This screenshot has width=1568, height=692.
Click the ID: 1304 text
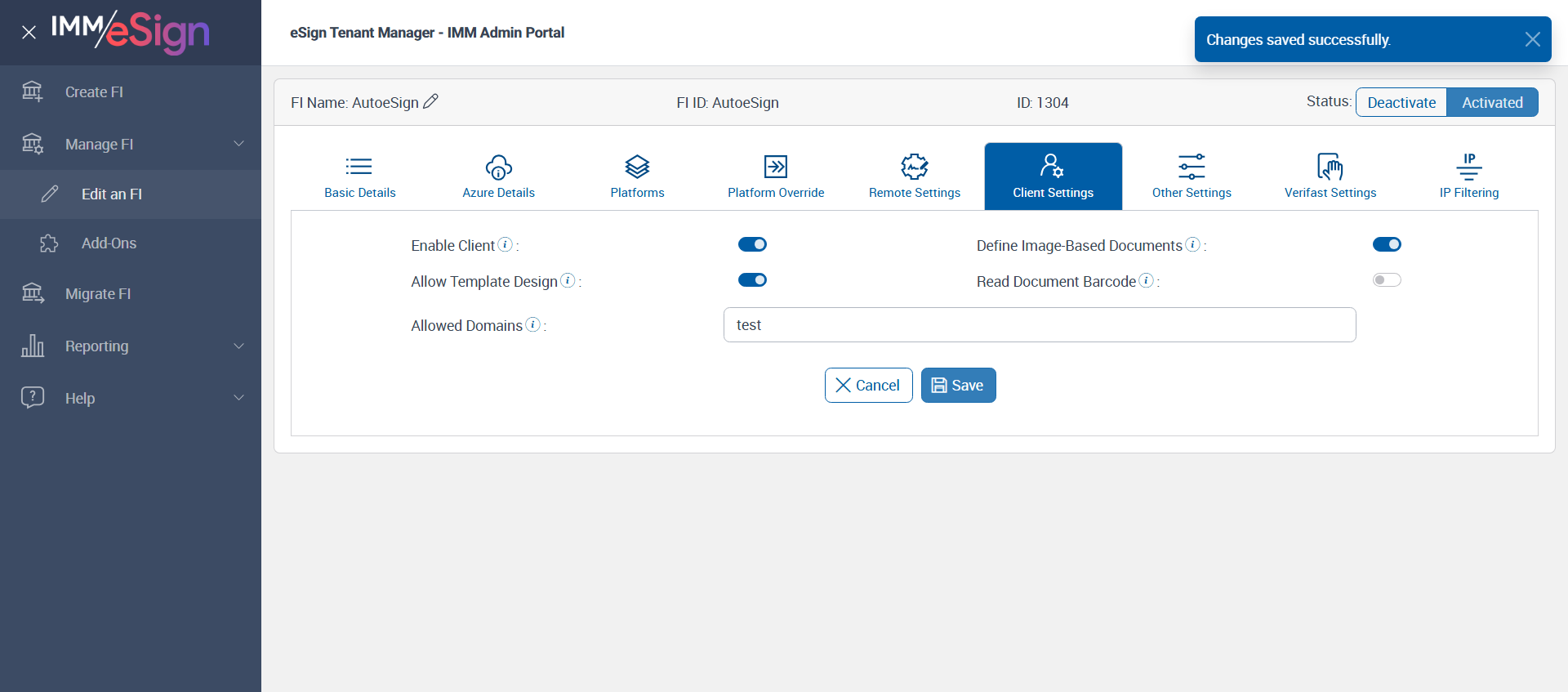(1042, 102)
